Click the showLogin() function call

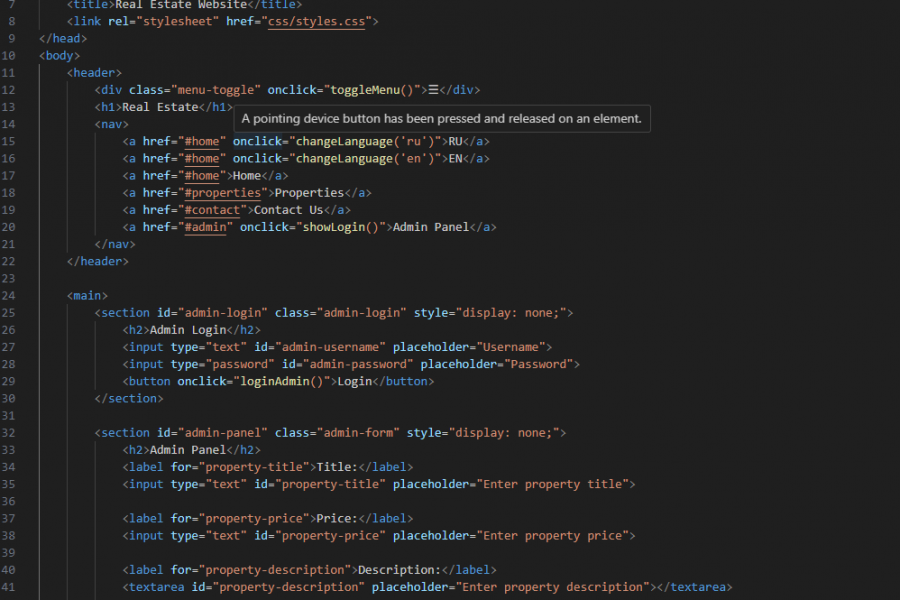click(x=341, y=227)
